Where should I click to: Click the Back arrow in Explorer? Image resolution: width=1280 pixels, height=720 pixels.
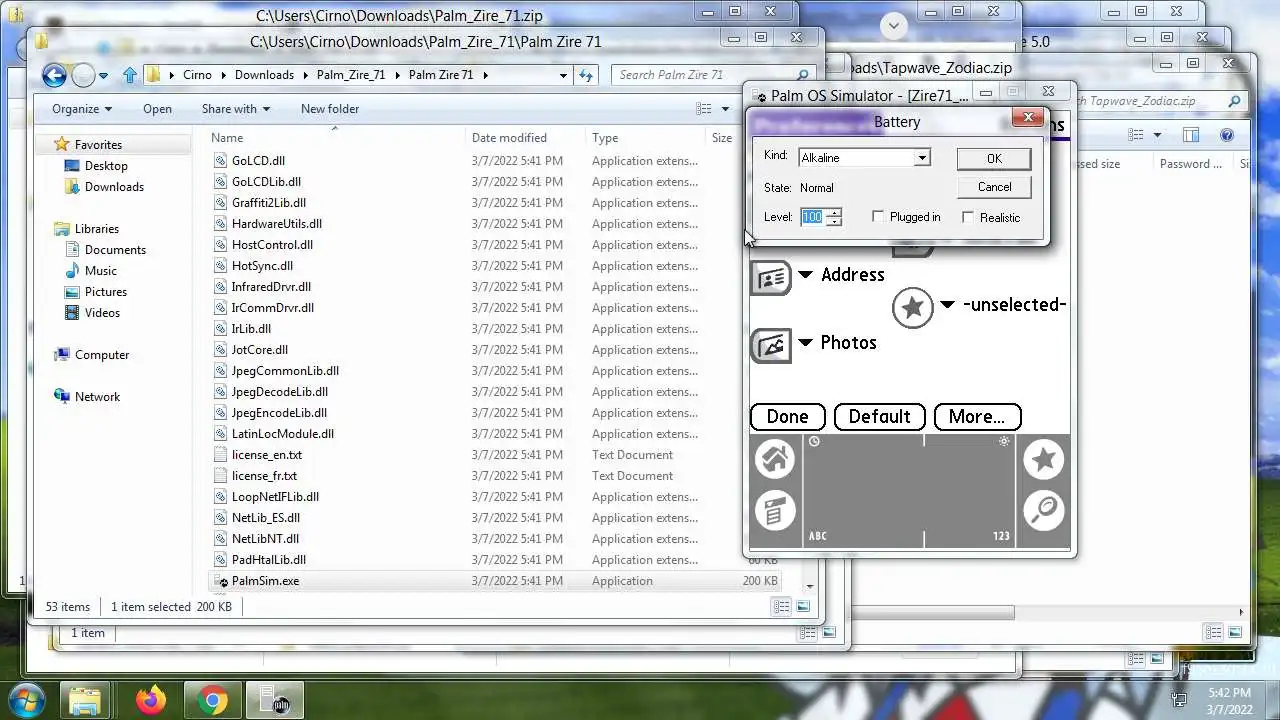[55, 75]
